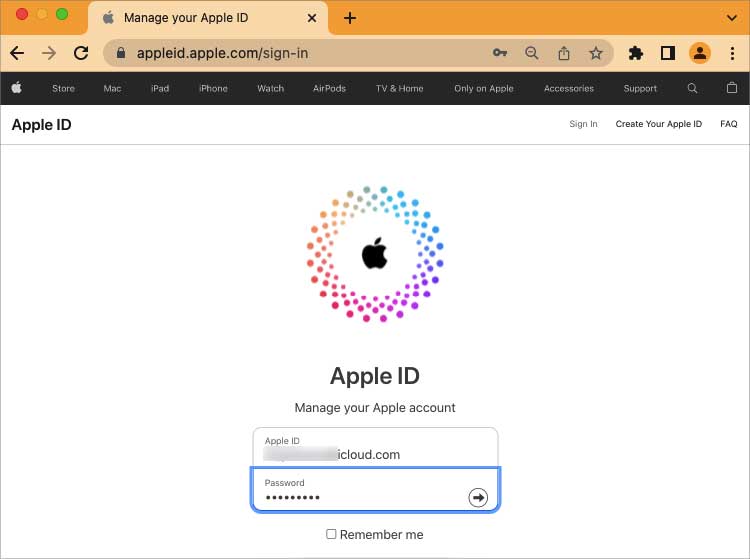Open the saved passwords key icon
Image resolution: width=750 pixels, height=559 pixels.
point(500,53)
